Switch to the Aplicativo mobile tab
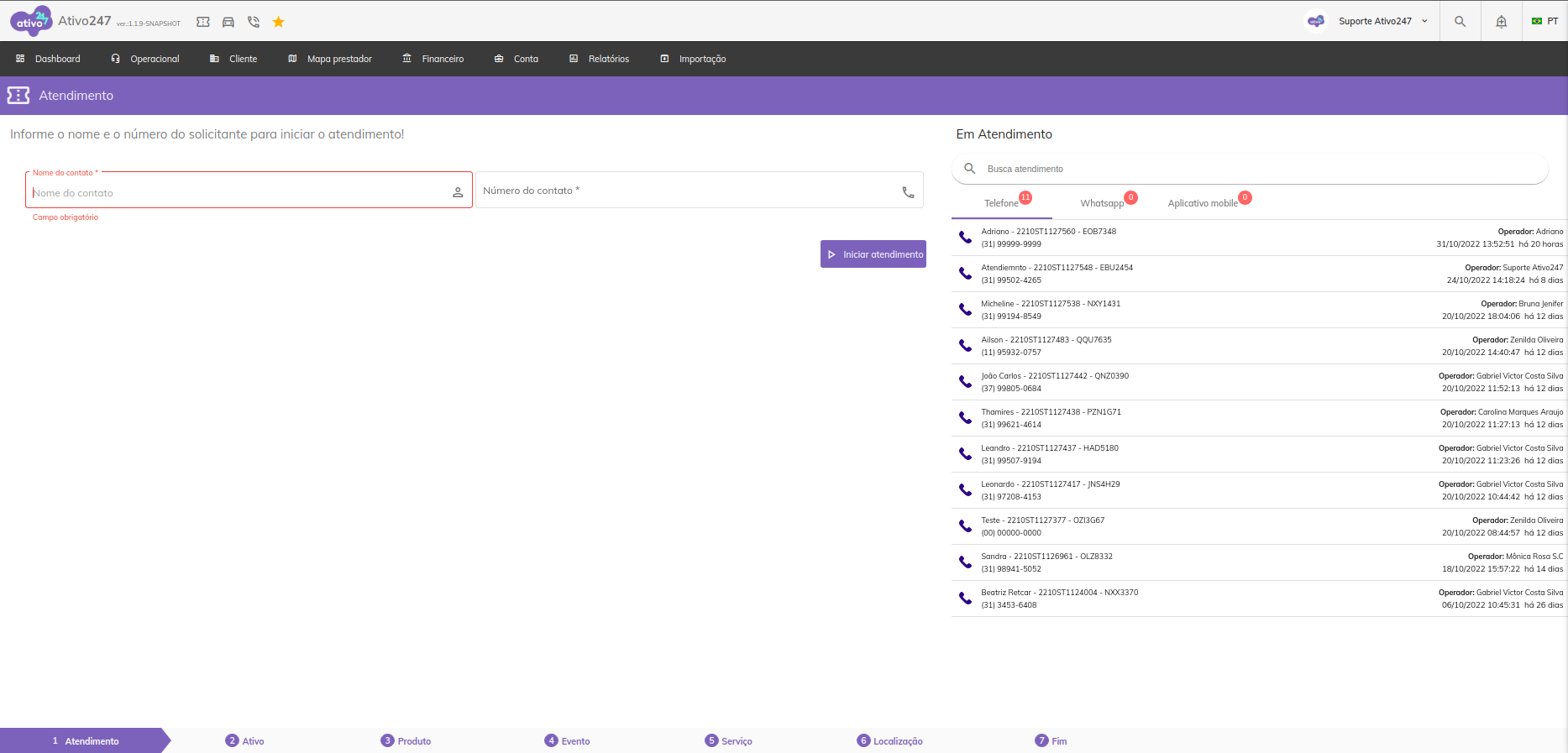1568x753 pixels. [1203, 203]
